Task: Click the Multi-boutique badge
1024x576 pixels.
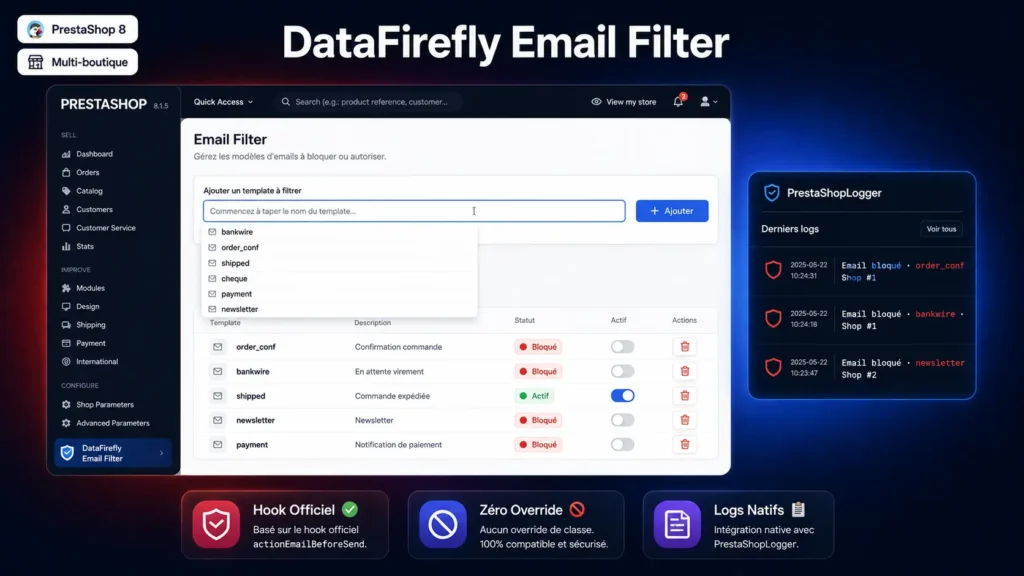Action: 78,62
